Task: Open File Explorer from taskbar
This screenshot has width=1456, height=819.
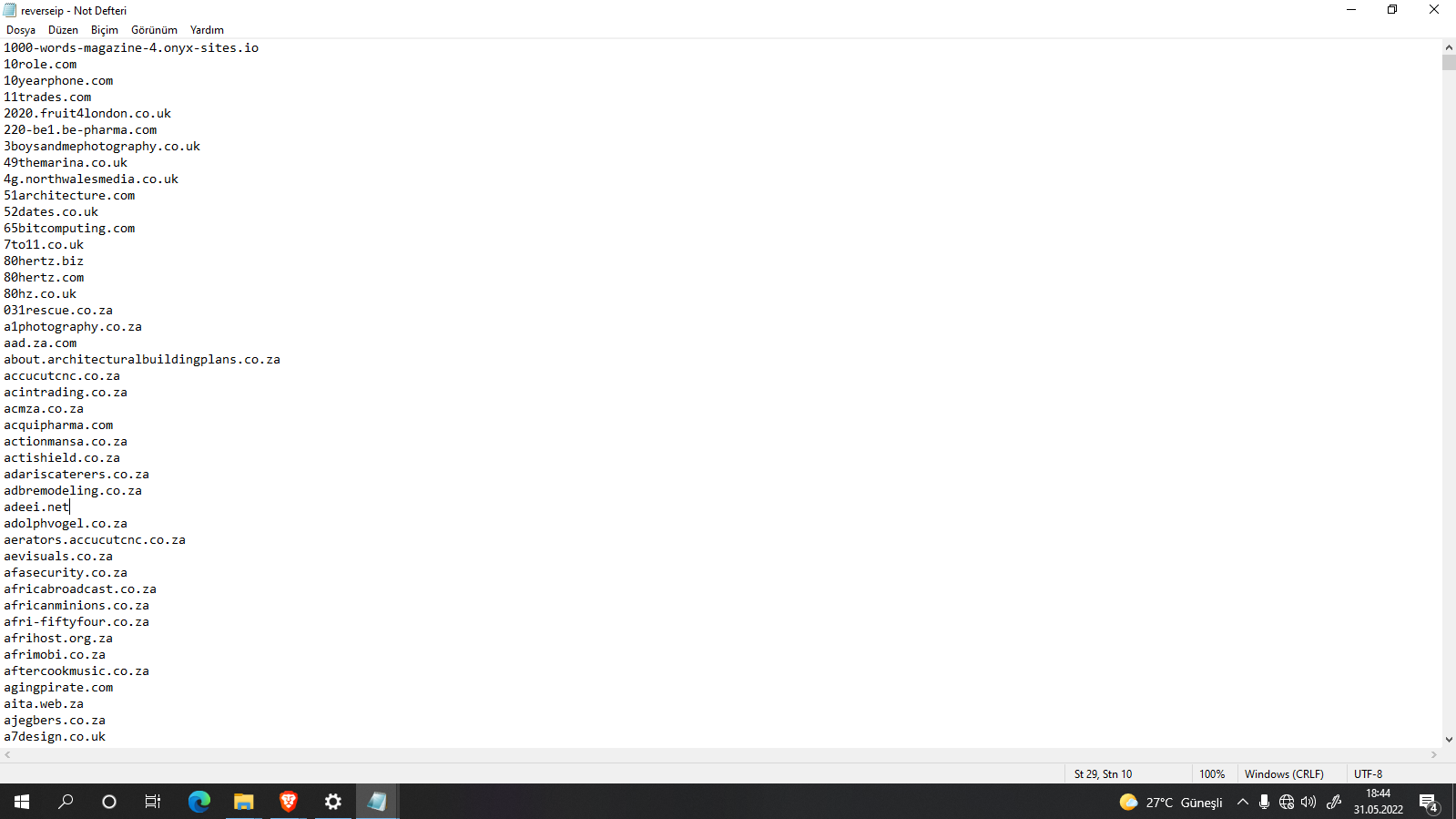Action: 243,802
